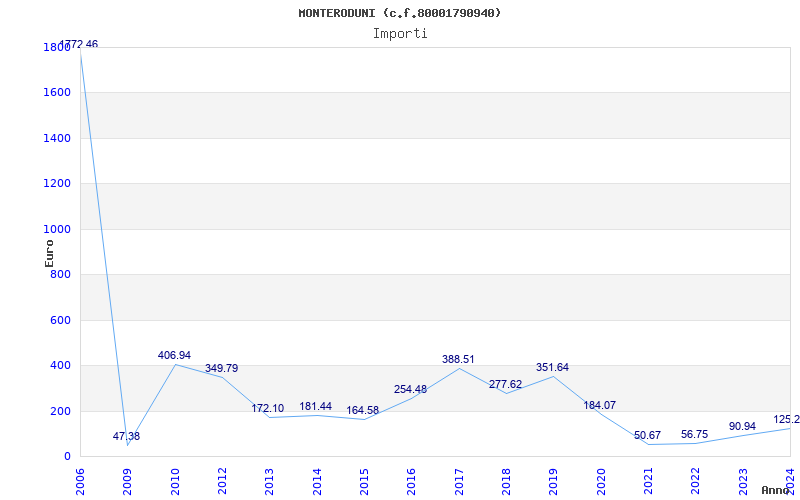Click the 1772.46 data label
Screen dimensions: 800x500
[x=79, y=44]
